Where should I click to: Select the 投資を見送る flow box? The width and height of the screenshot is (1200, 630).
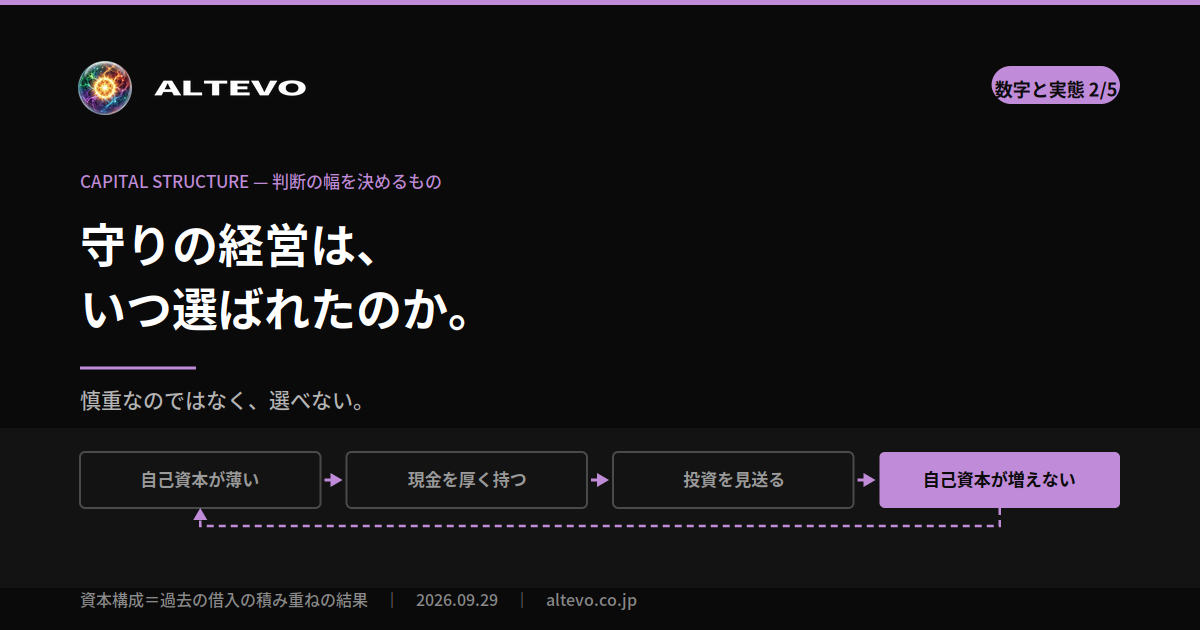coord(733,480)
